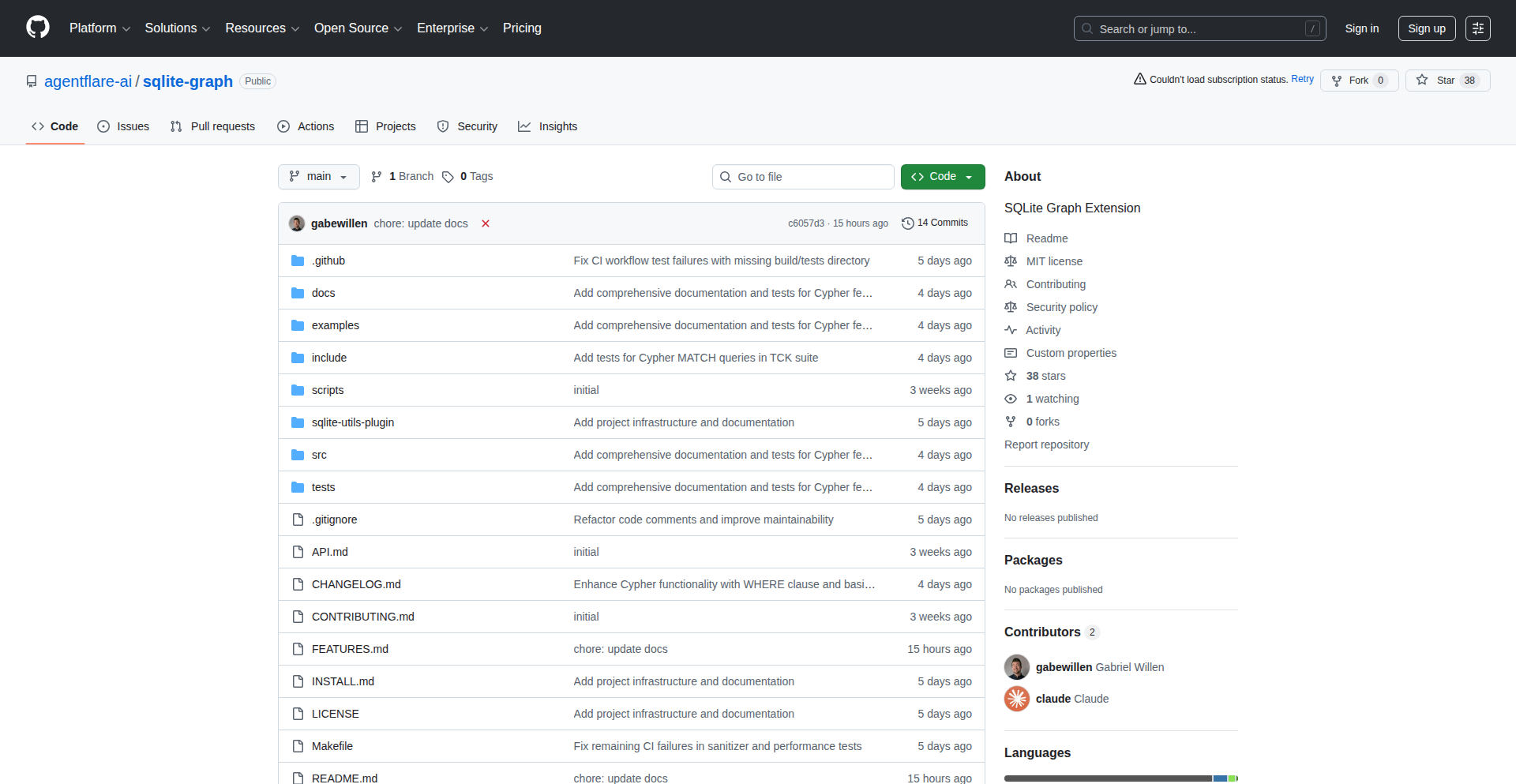Viewport: 1516px width, 784px height.
Task: Click the GitHub Octocat logo
Action: pos(38,28)
